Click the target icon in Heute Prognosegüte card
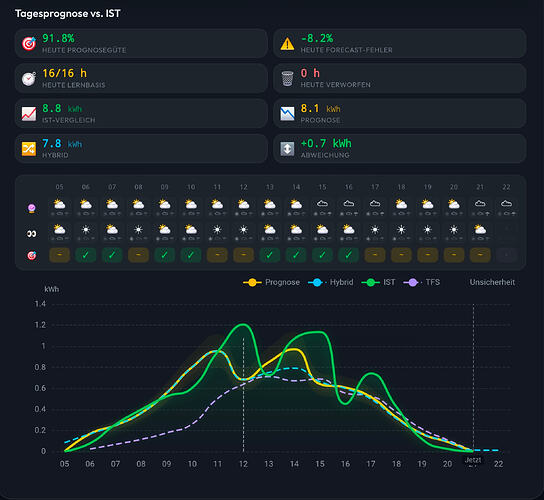Viewport: 544px width, 500px height. tap(29, 44)
